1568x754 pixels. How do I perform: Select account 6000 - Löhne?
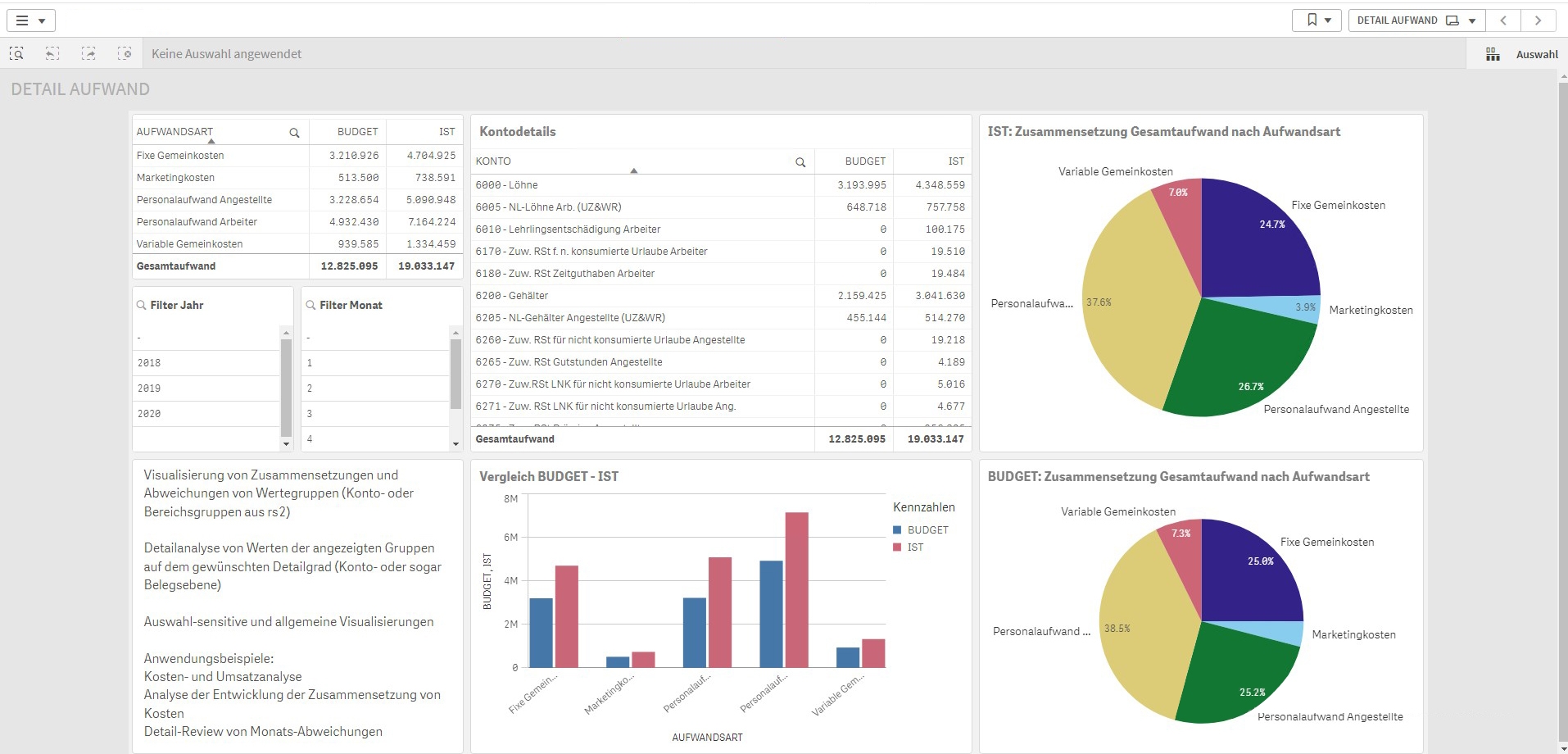(x=721, y=184)
